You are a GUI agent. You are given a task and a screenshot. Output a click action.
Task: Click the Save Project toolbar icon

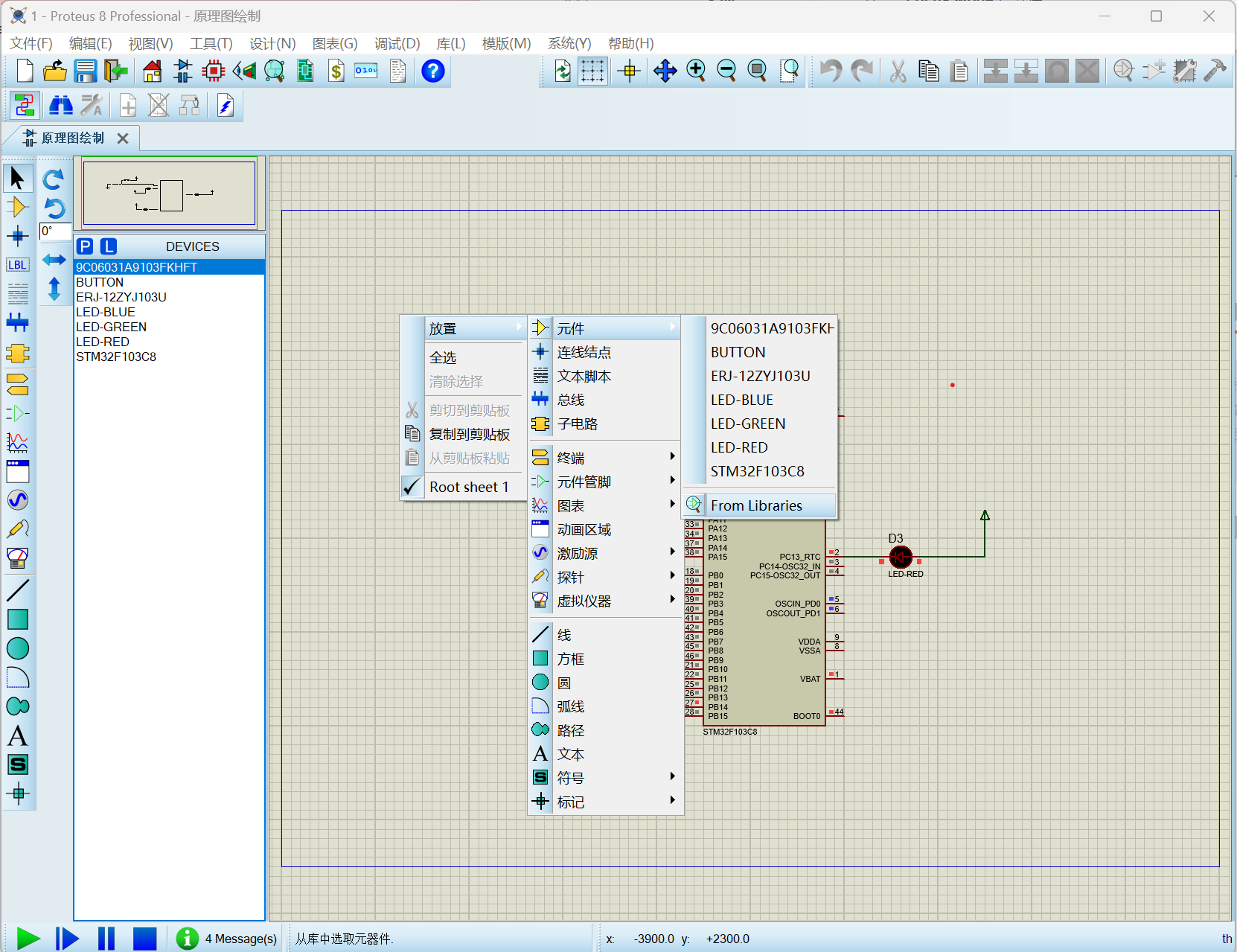coord(86,71)
